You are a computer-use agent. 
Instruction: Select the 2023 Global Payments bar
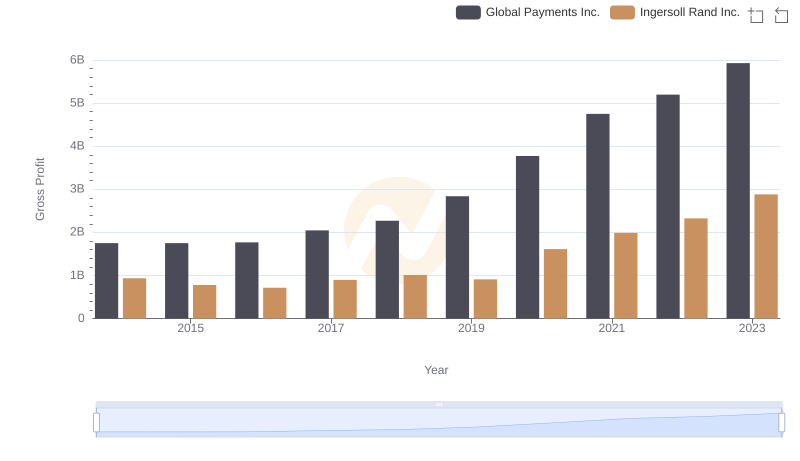tap(738, 191)
